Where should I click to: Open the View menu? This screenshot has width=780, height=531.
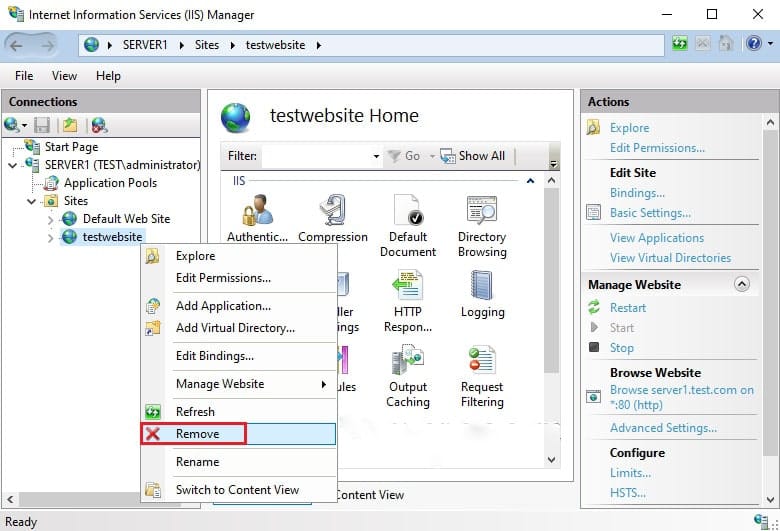tap(64, 76)
